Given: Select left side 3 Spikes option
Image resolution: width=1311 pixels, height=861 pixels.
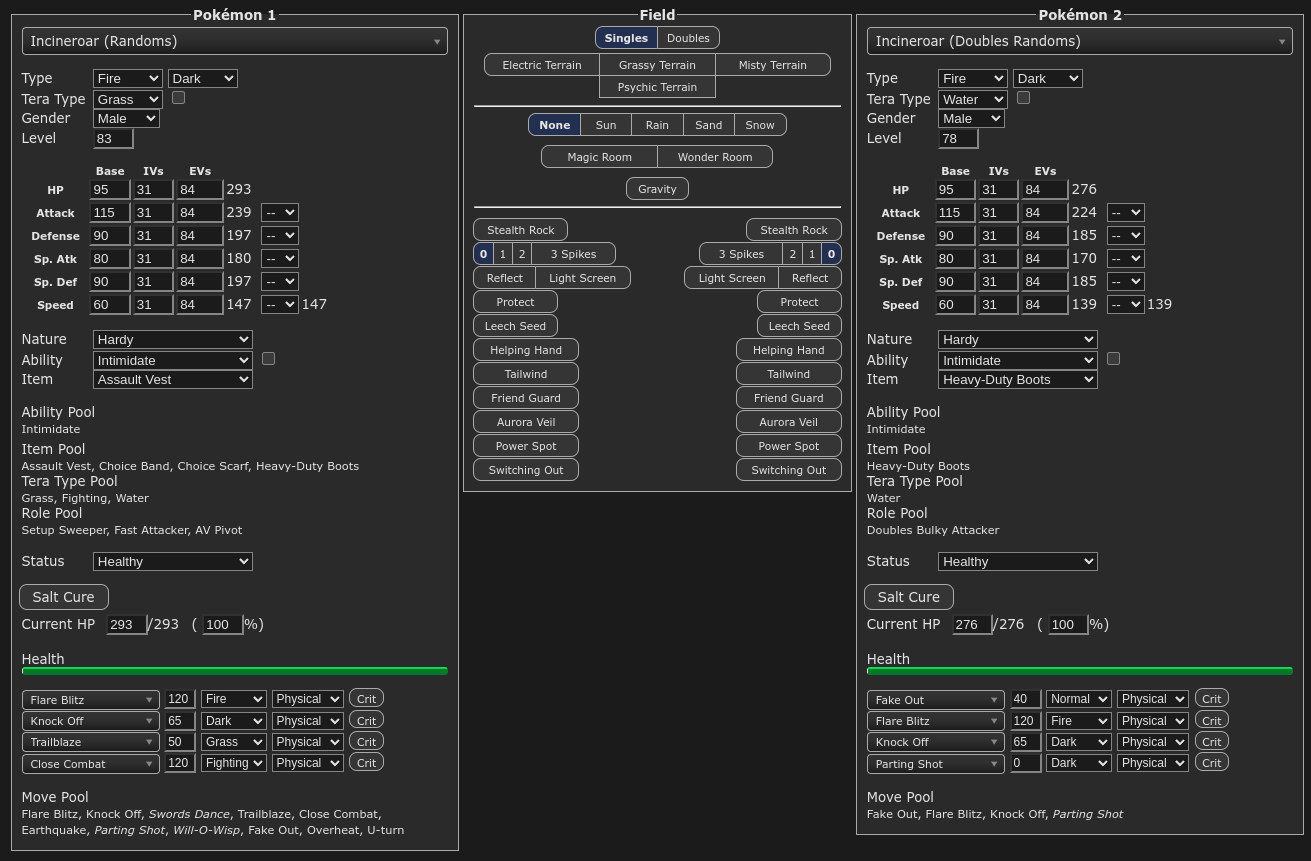Looking at the screenshot, I should (x=573, y=254).
